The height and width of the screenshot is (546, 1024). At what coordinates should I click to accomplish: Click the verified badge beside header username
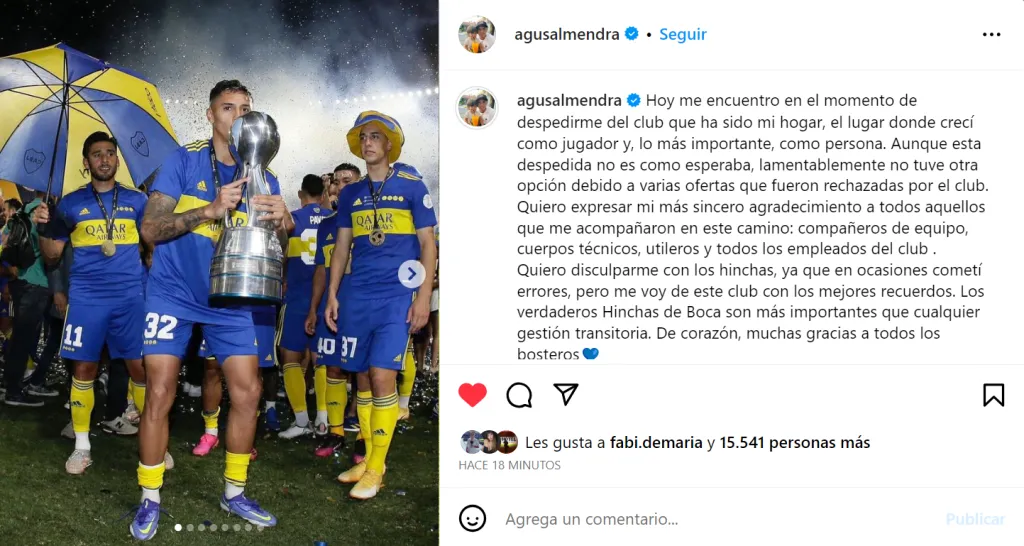coord(632,34)
